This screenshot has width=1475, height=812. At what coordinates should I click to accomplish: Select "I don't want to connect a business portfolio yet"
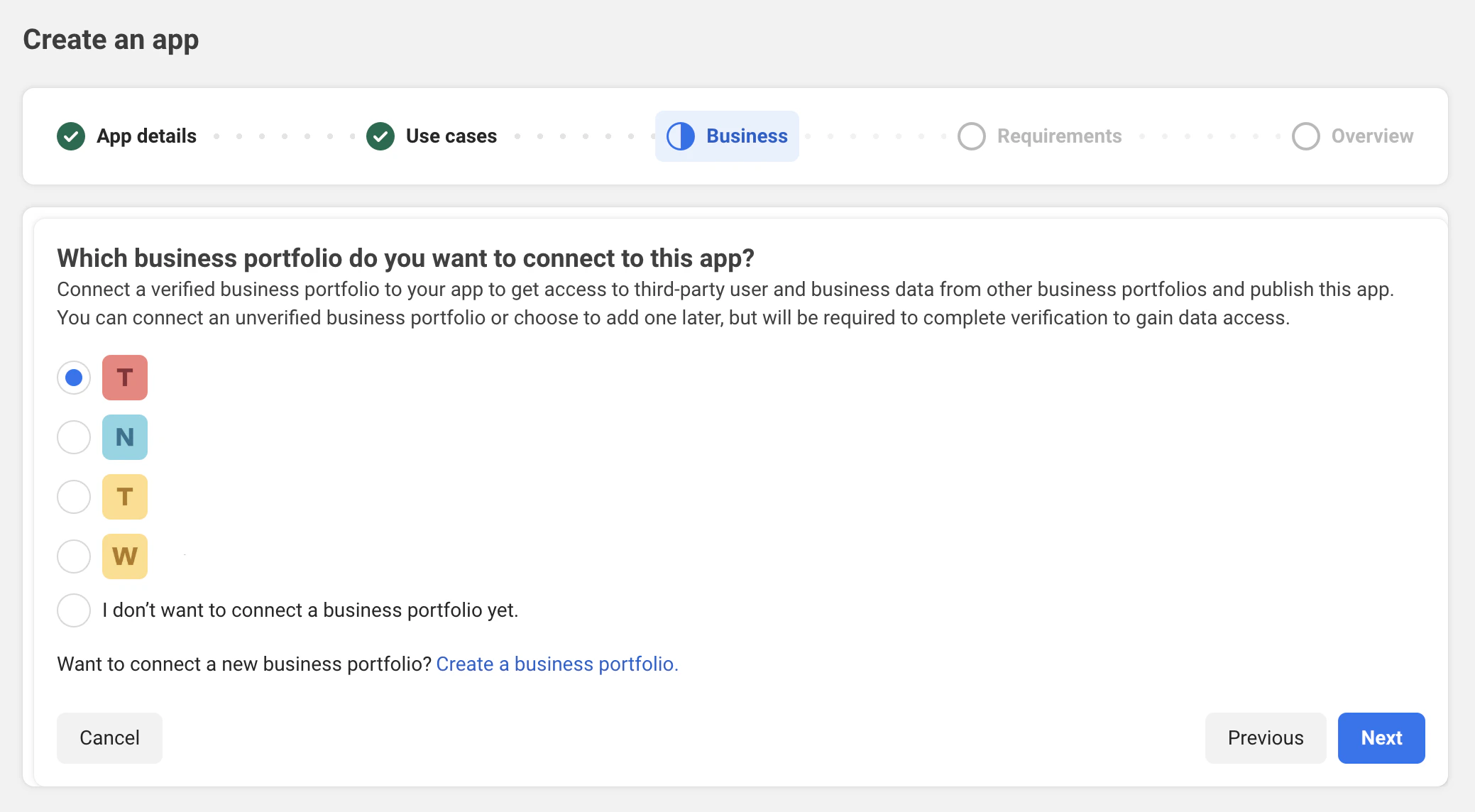pyautogui.click(x=73, y=610)
